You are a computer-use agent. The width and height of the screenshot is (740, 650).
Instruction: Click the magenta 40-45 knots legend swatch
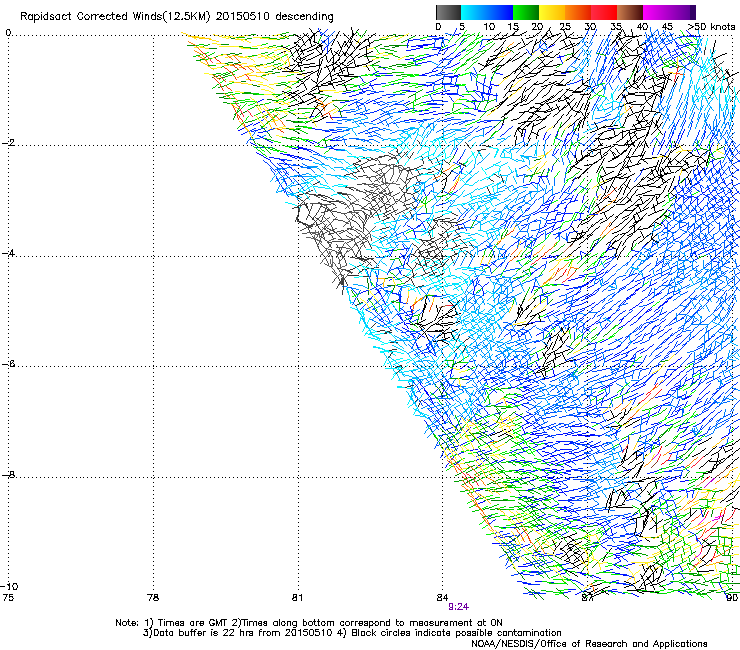(656, 12)
